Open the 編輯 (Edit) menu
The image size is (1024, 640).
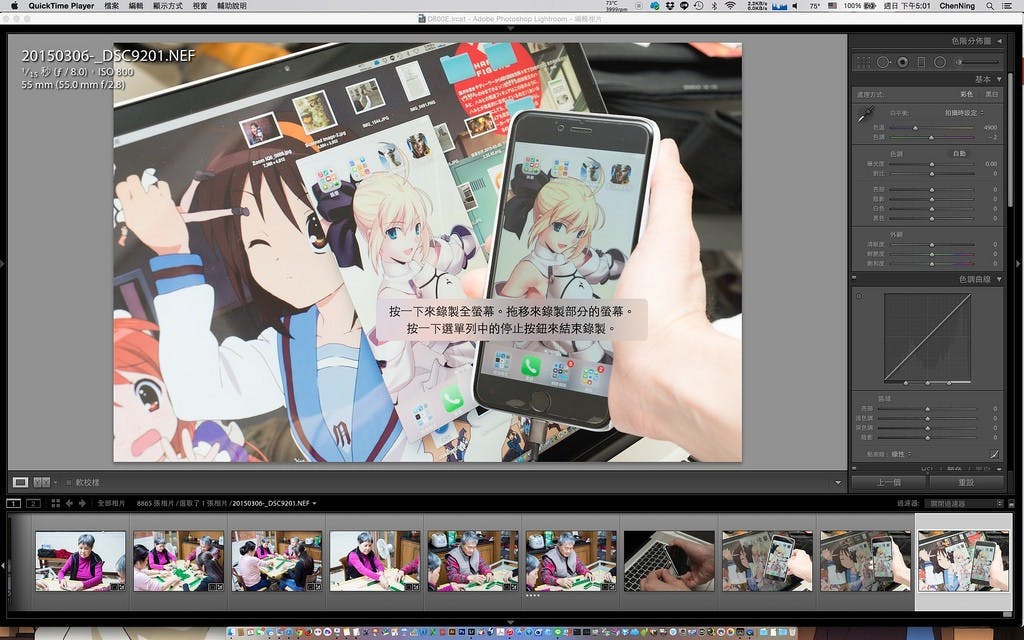click(x=136, y=6)
